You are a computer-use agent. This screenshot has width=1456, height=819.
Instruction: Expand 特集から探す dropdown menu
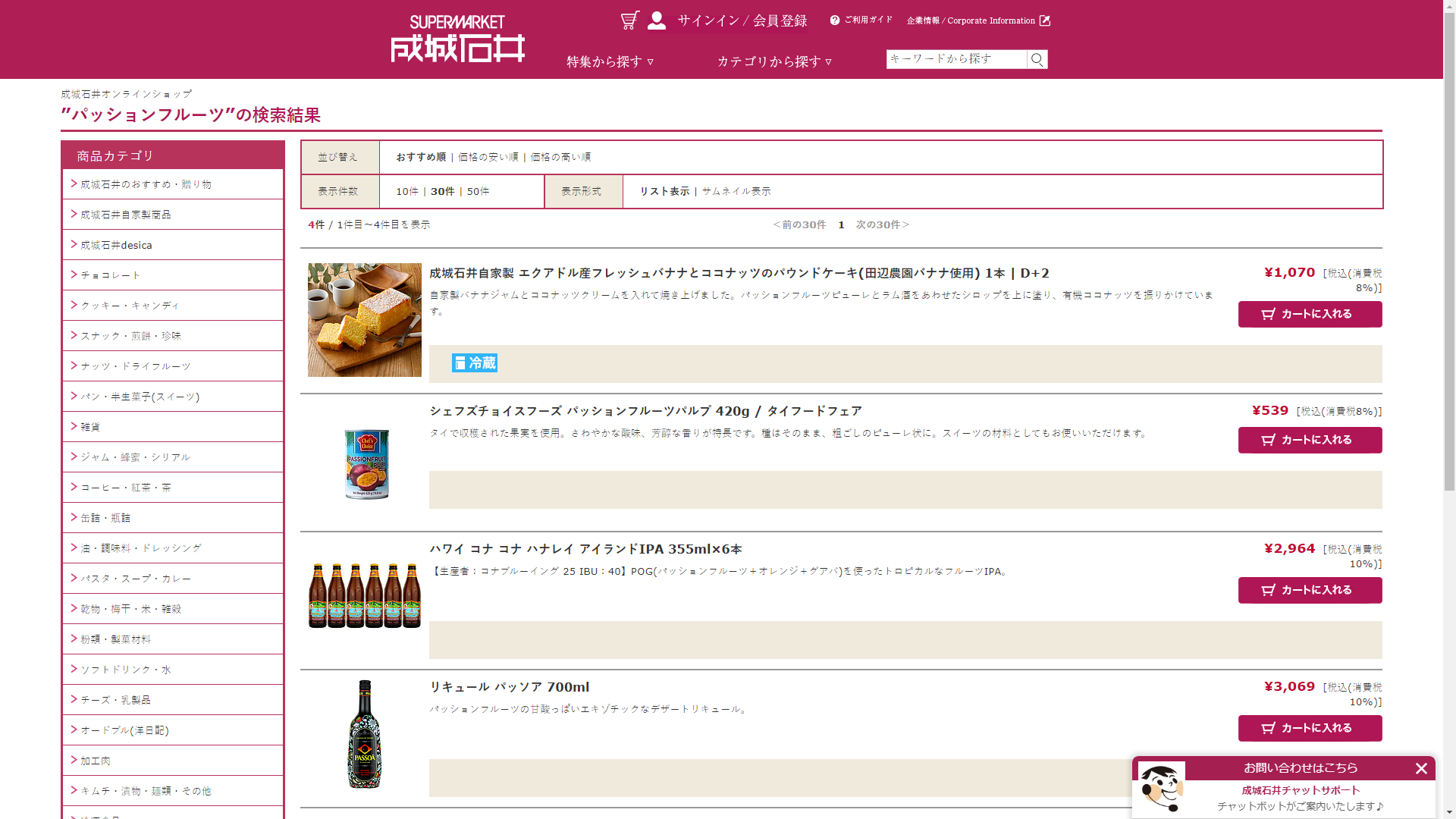(x=610, y=61)
